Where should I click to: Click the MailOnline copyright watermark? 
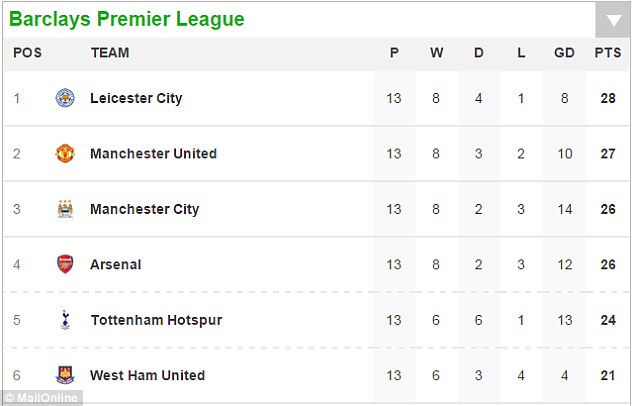click(42, 398)
